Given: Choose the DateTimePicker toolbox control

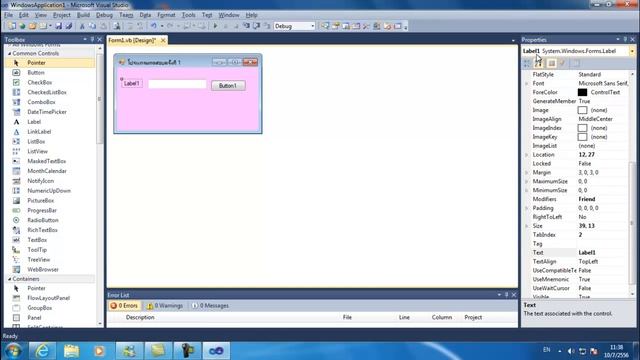Looking at the screenshot, I should (x=47, y=112).
